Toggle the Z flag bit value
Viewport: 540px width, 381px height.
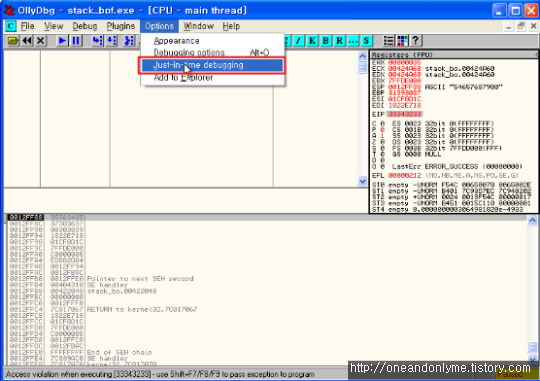click(382, 142)
